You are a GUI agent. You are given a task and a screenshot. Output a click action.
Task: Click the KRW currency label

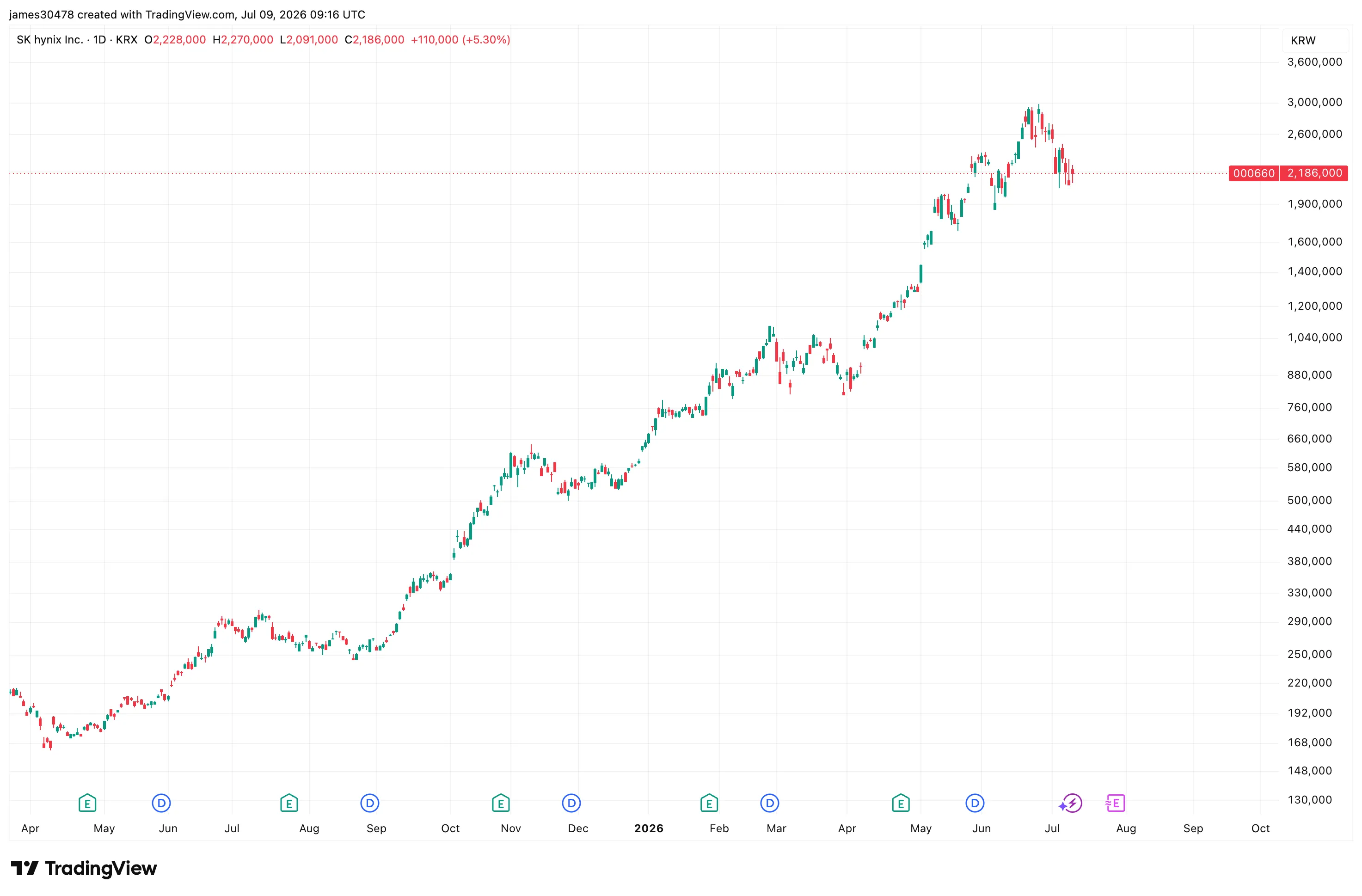click(x=1303, y=41)
